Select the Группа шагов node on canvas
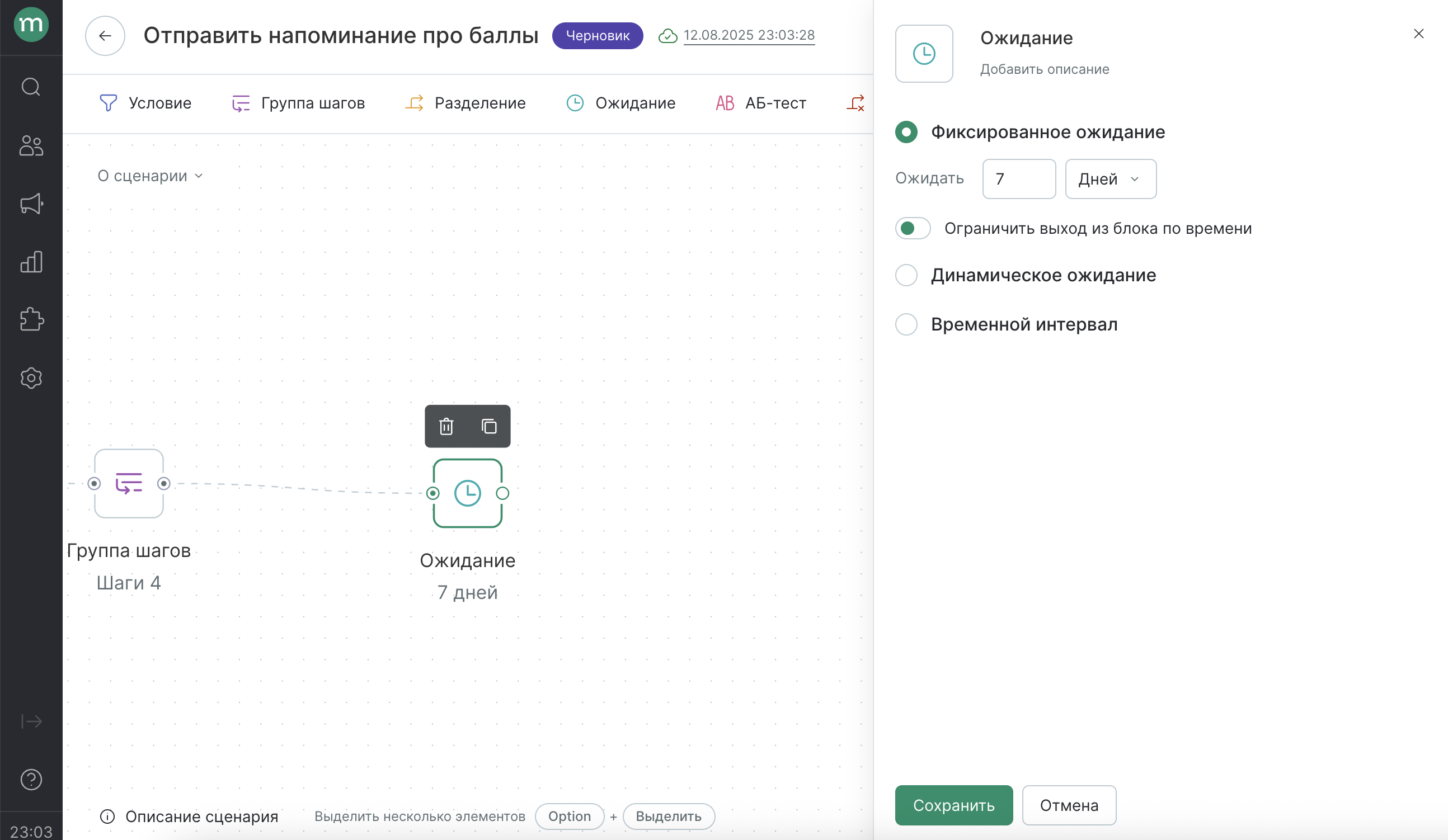This screenshot has height=840, width=1448. (129, 483)
